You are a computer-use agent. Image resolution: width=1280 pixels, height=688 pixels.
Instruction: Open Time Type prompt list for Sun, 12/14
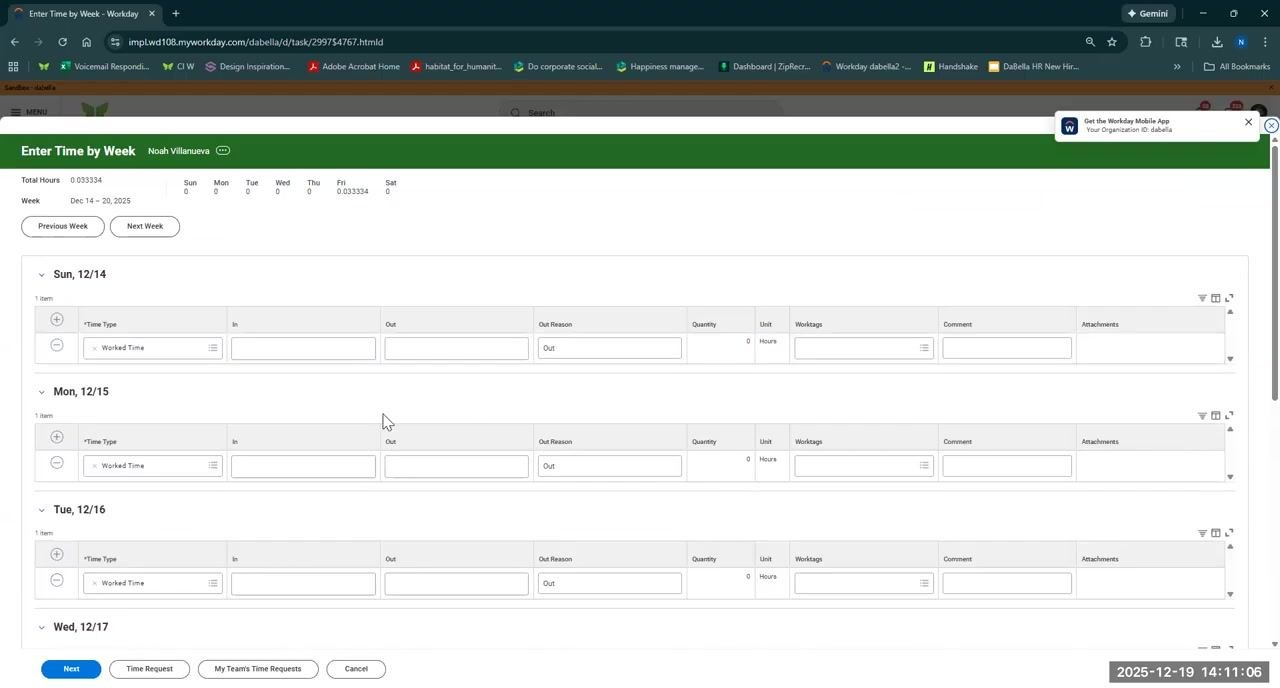tap(213, 348)
